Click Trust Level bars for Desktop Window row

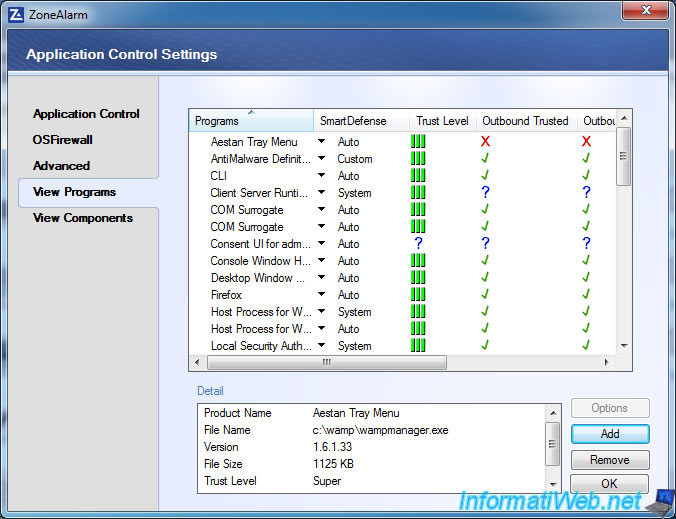click(x=418, y=277)
